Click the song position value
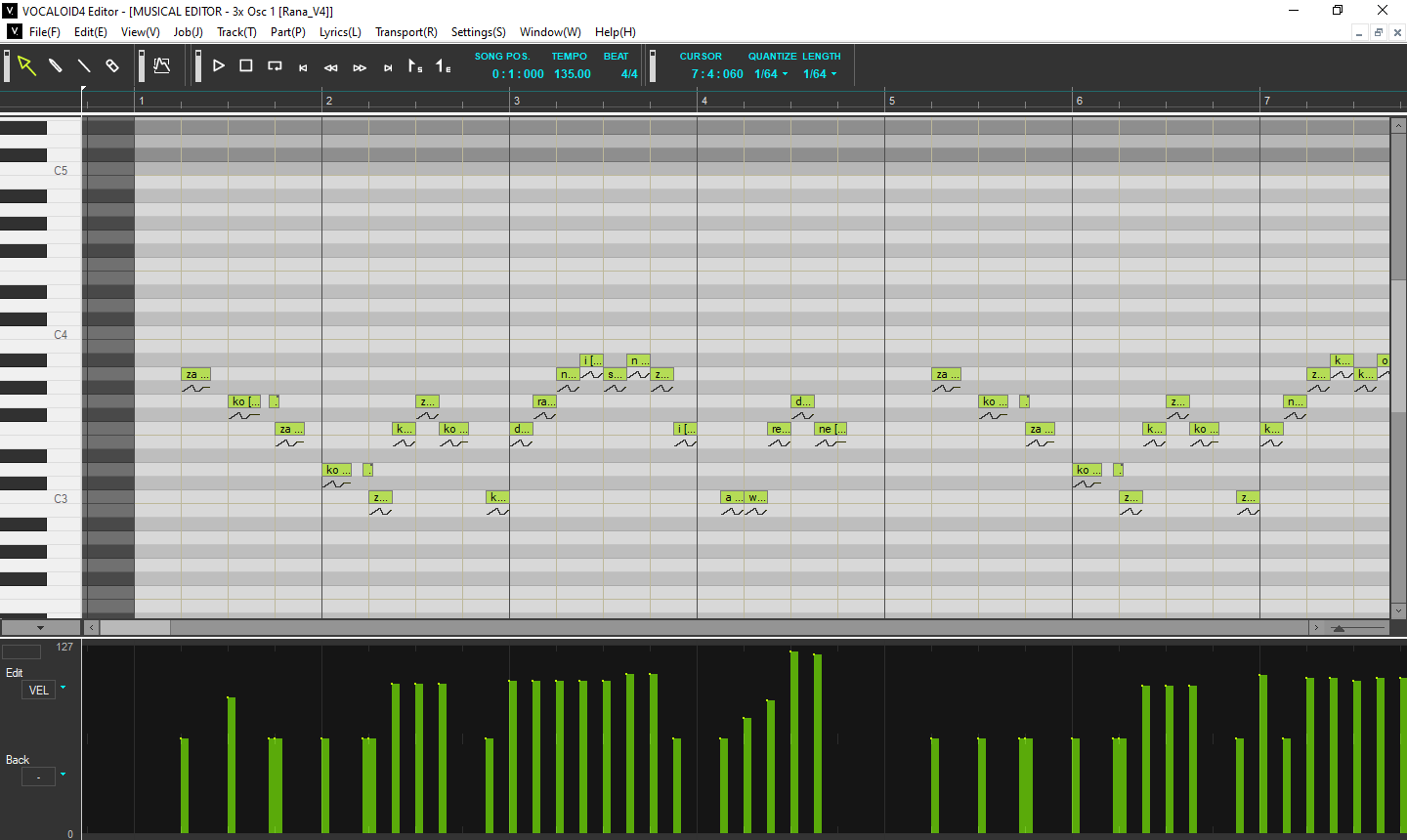The height and width of the screenshot is (840, 1407). [x=518, y=74]
